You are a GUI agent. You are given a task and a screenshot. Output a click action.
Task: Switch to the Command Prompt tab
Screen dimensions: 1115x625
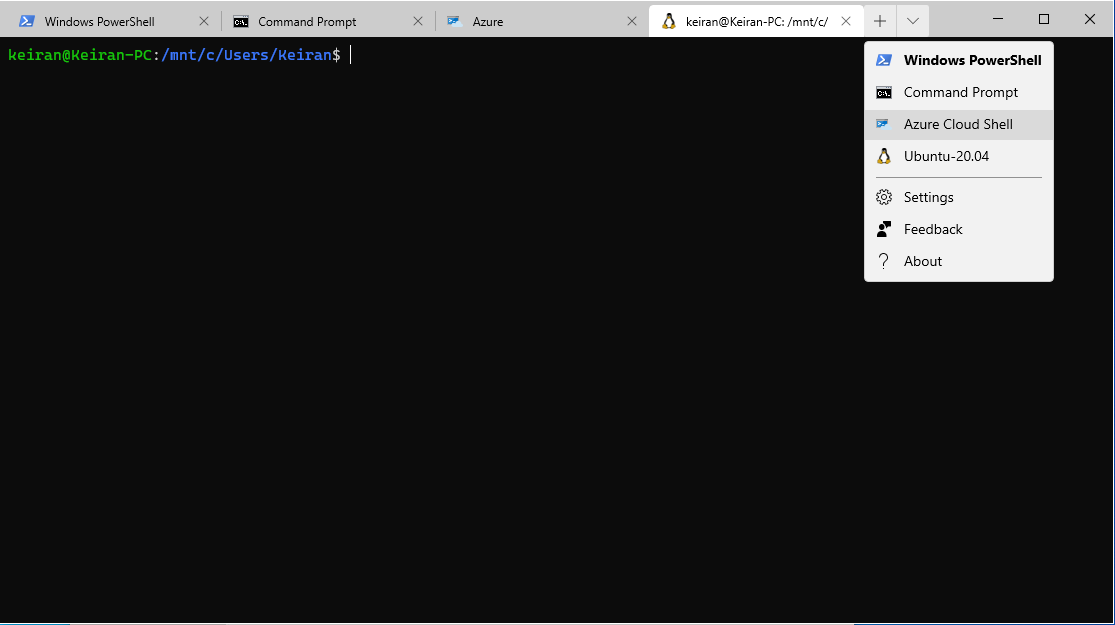pos(328,21)
